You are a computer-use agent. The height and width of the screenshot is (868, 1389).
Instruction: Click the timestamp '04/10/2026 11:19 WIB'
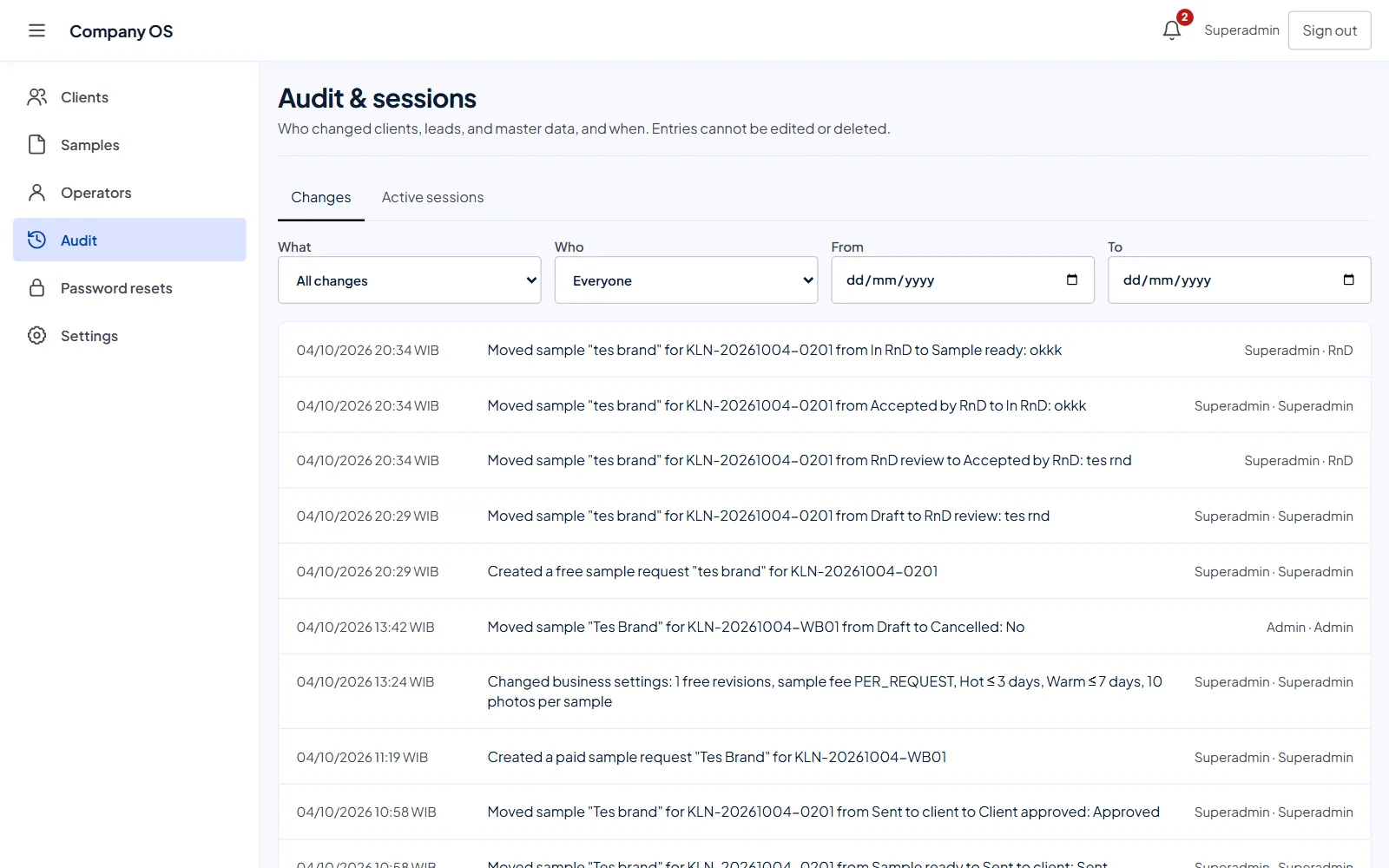click(362, 757)
